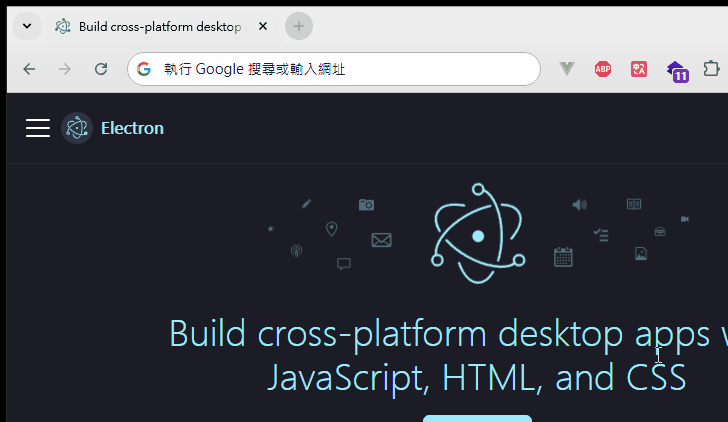Screen dimensions: 728x422
Task: Reload the current page
Action: pos(101,69)
